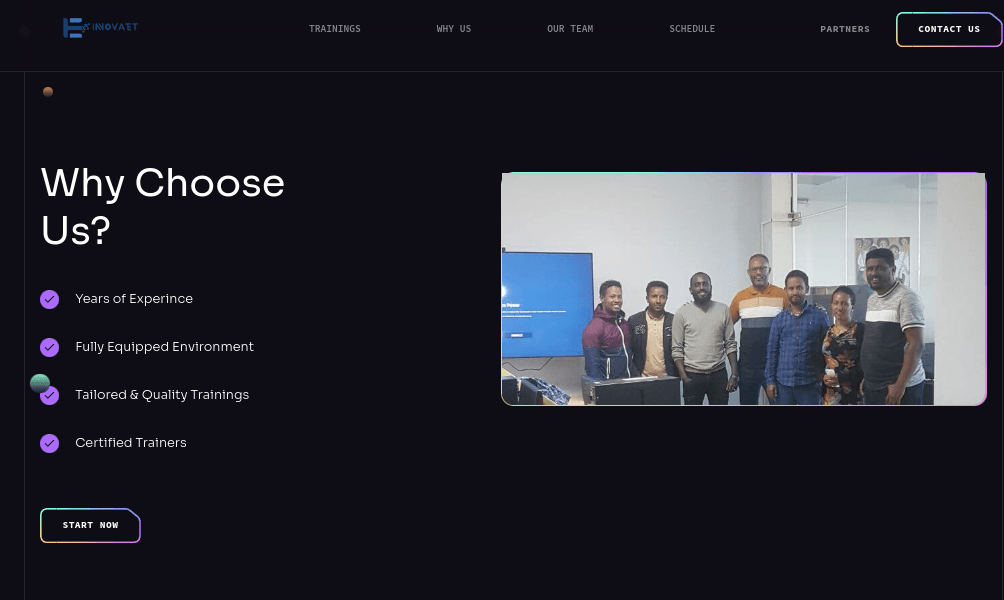
Task: Click the team group photo
Action: [x=743, y=289]
